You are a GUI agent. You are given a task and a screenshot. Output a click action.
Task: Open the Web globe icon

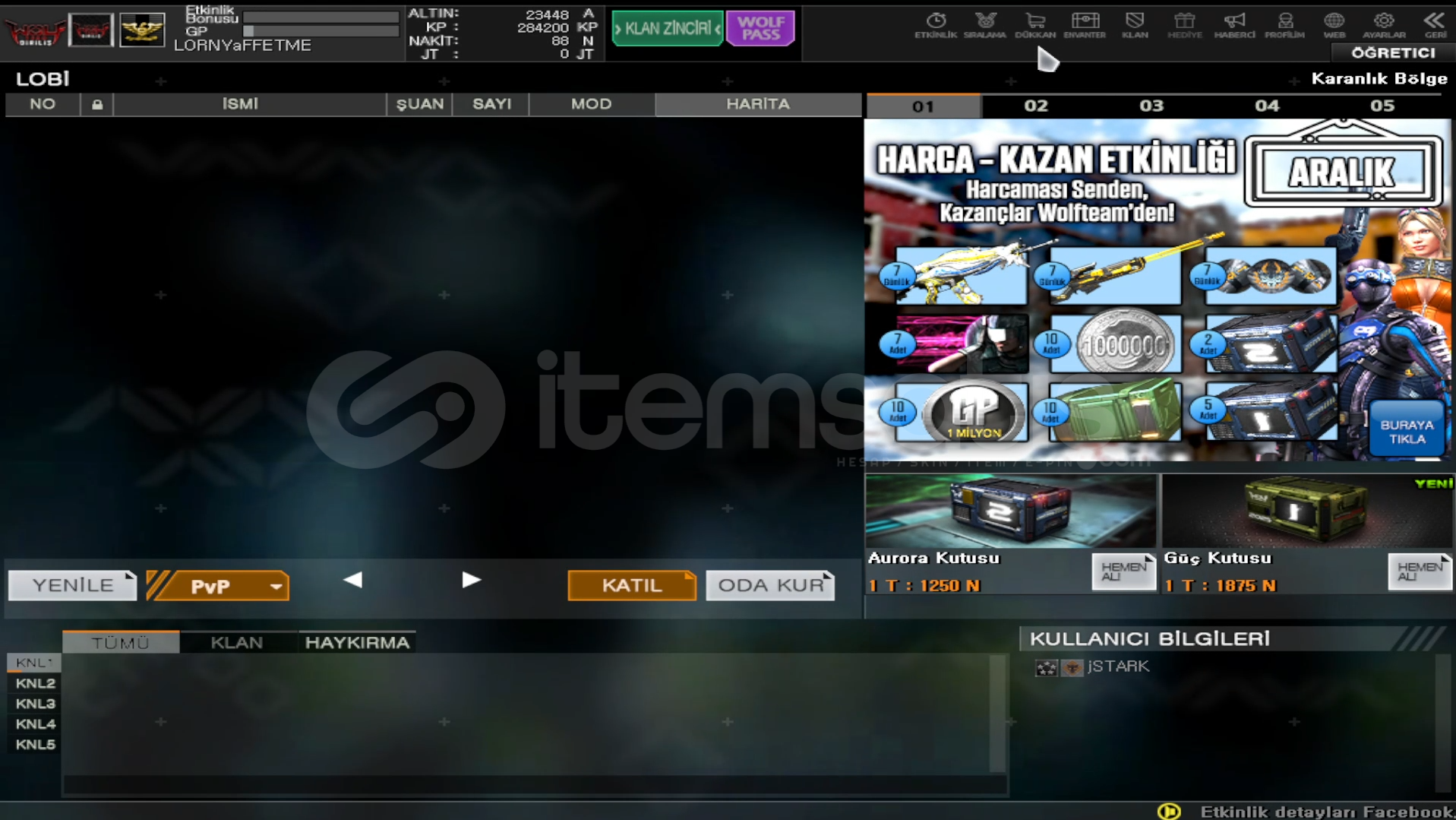(x=1334, y=25)
